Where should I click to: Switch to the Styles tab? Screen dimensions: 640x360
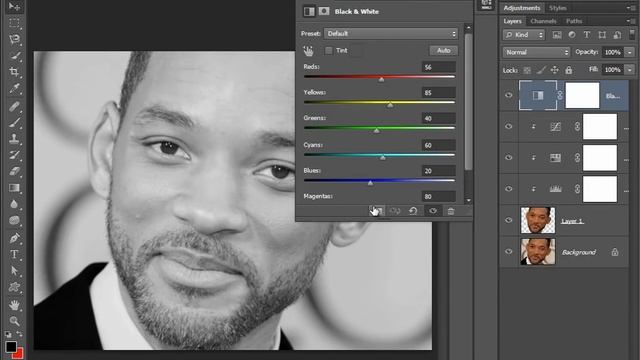(x=558, y=8)
